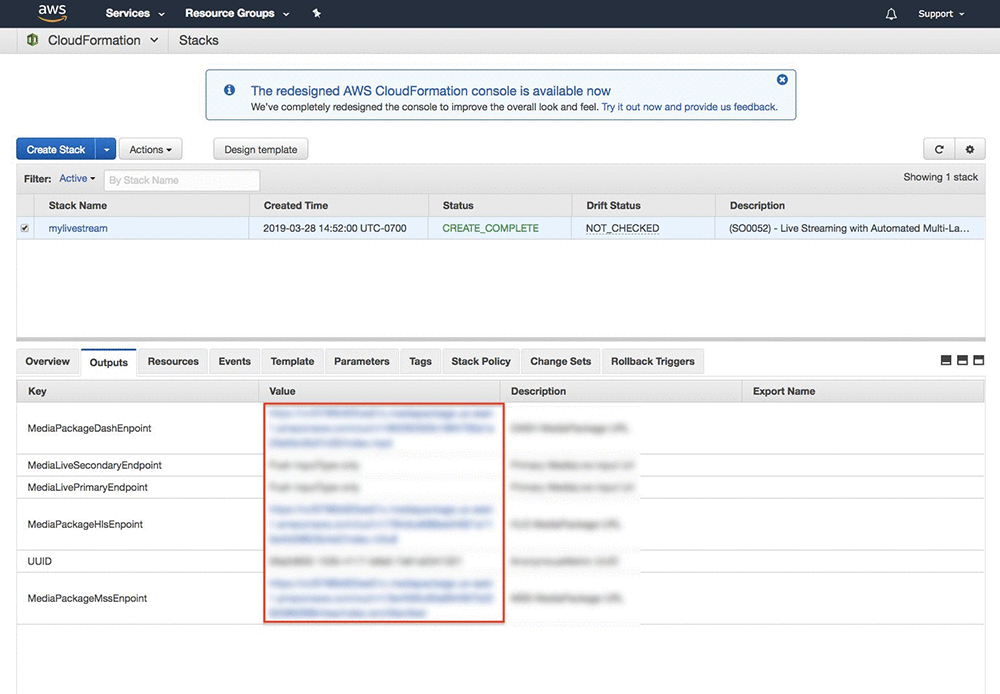Viewport: 1000px width, 694px height.
Task: Click the NOT_CHECKED drift status
Action: point(622,228)
